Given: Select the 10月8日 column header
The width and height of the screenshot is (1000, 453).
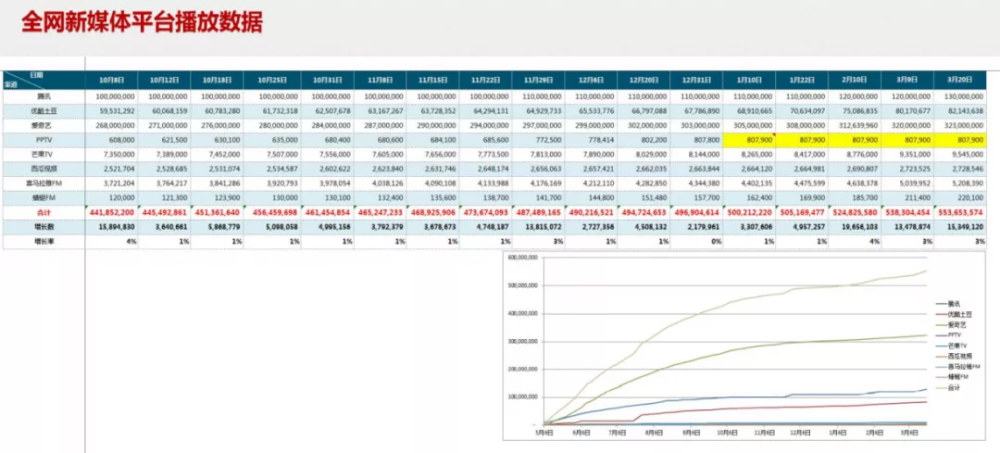Looking at the screenshot, I should point(111,80).
